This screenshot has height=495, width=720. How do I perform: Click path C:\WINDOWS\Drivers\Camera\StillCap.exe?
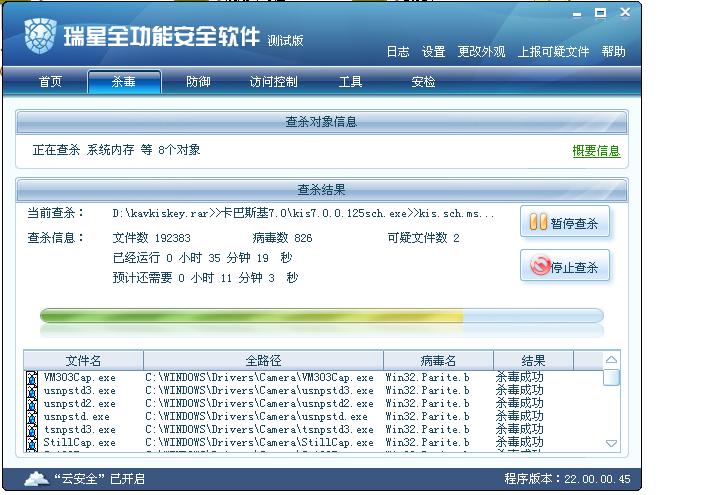tap(259, 443)
